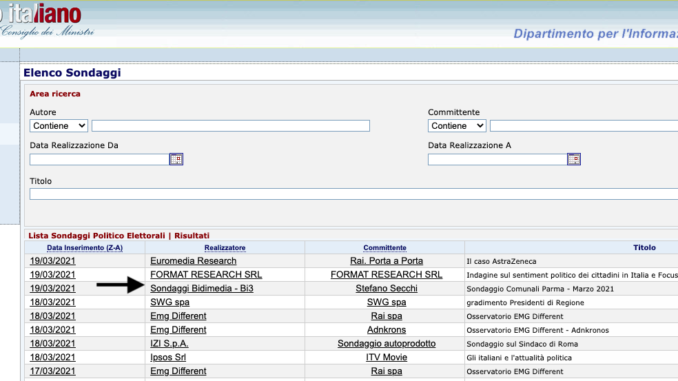Sort by Data Inserimento (Z-A) column
Screen dimensions: 678x381
pos(85,248)
